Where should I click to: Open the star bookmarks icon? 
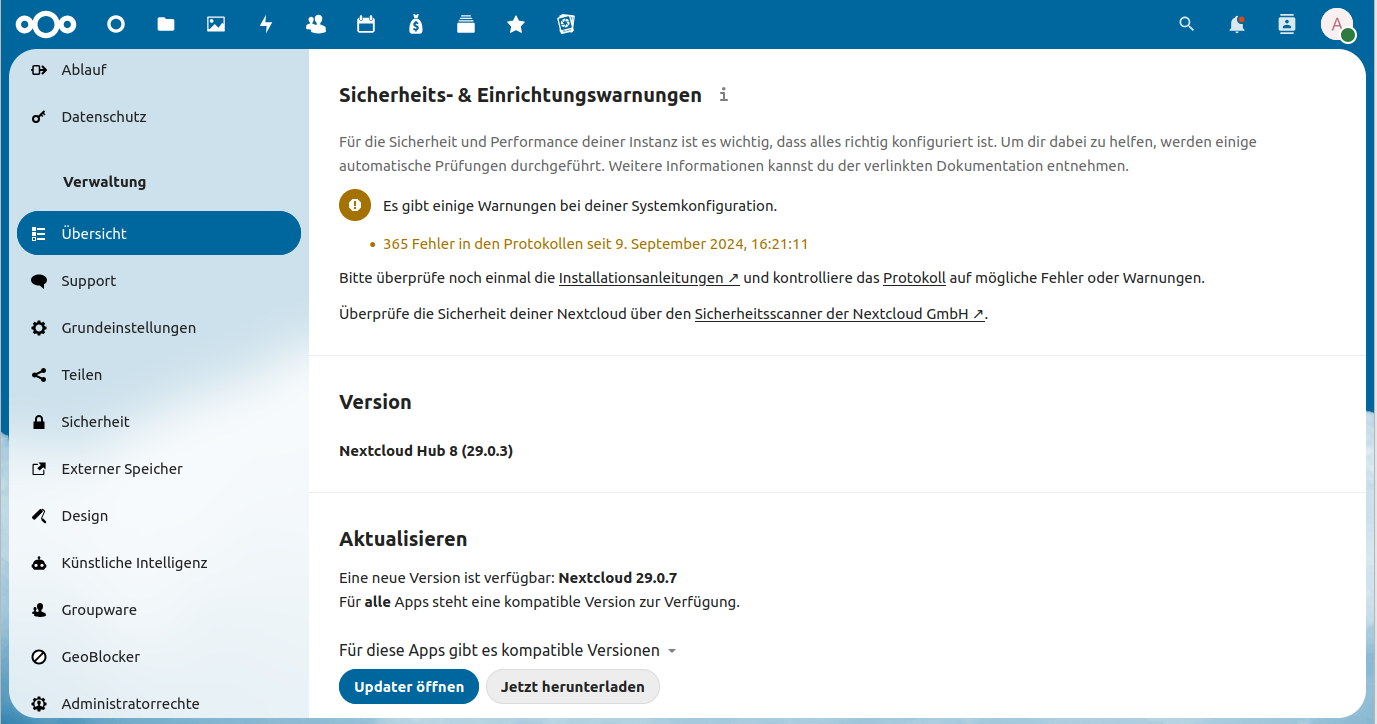516,24
